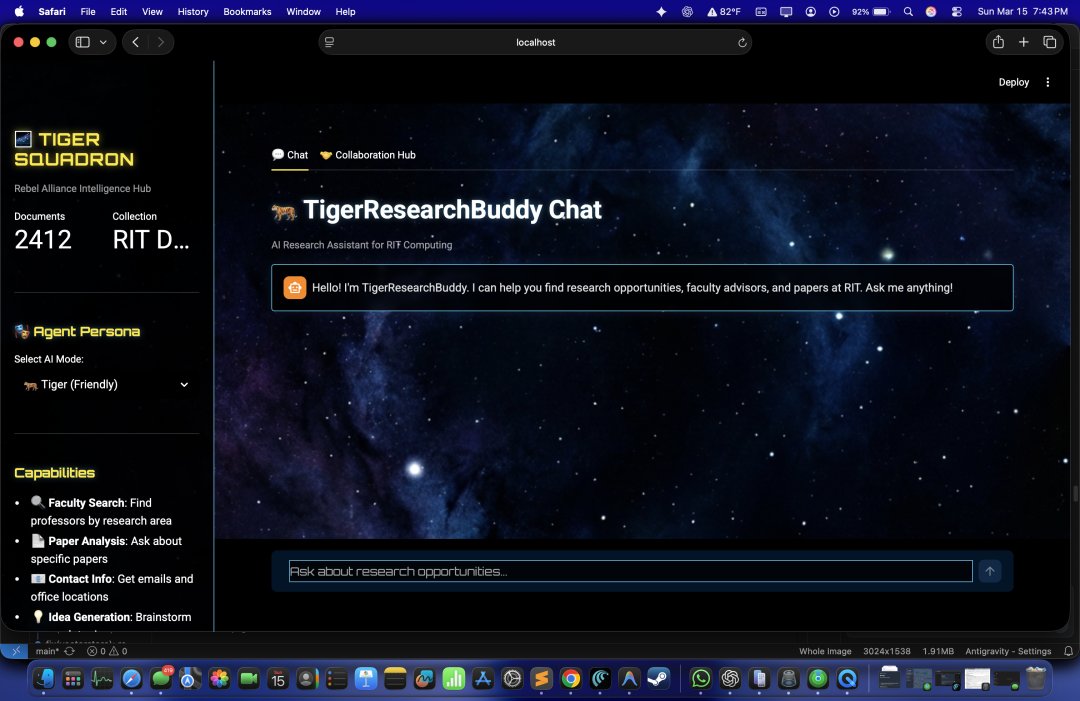Open Select AI Mode dropdown Tiger (Friendly)
The image size is (1080, 701).
click(x=106, y=384)
